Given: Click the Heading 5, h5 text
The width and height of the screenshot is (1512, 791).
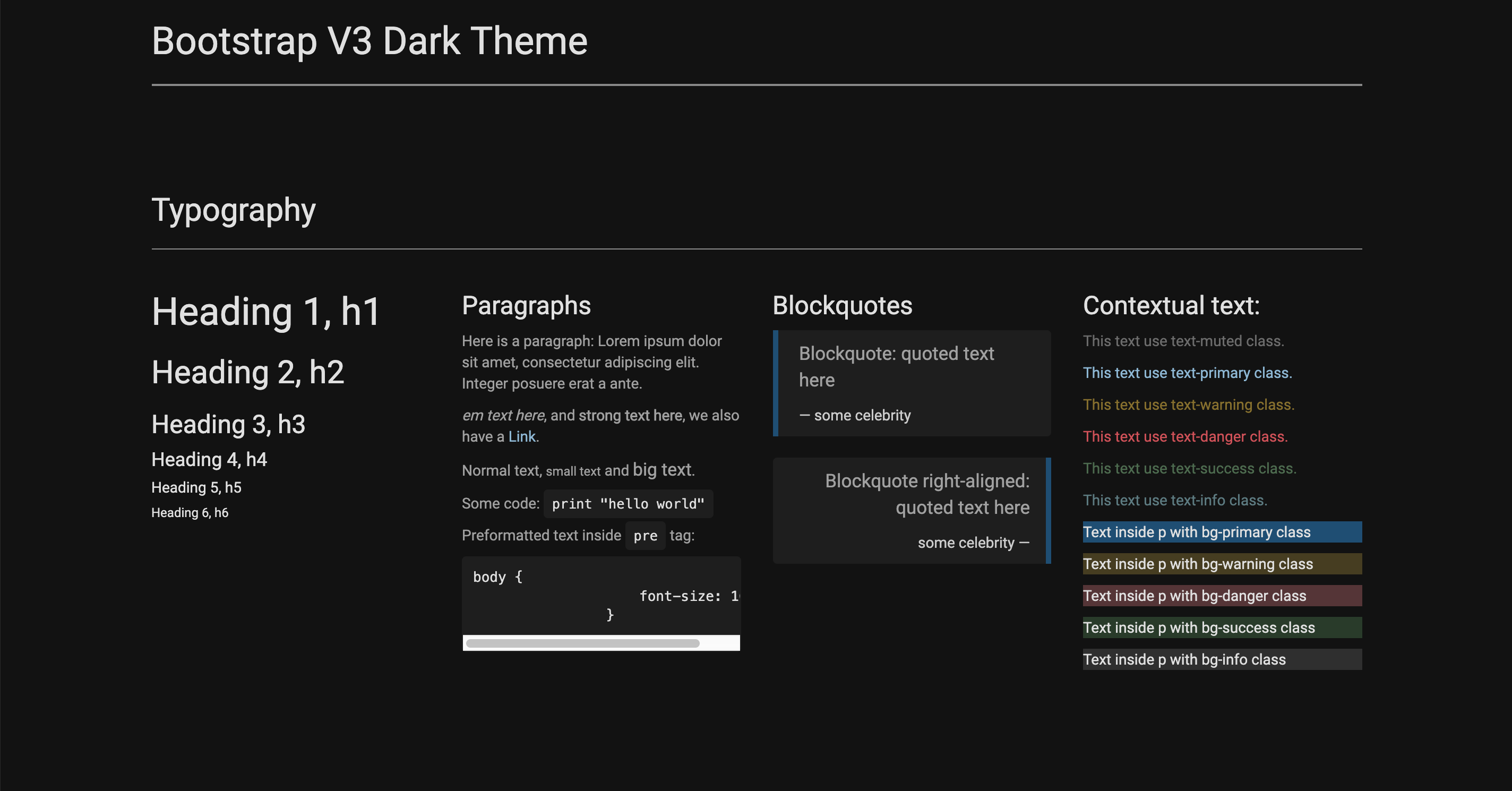Looking at the screenshot, I should click(x=196, y=488).
